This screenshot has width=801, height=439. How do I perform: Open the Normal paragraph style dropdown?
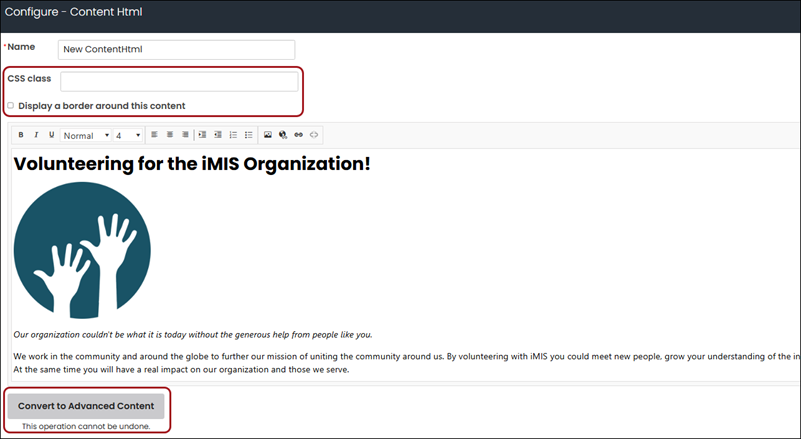85,135
